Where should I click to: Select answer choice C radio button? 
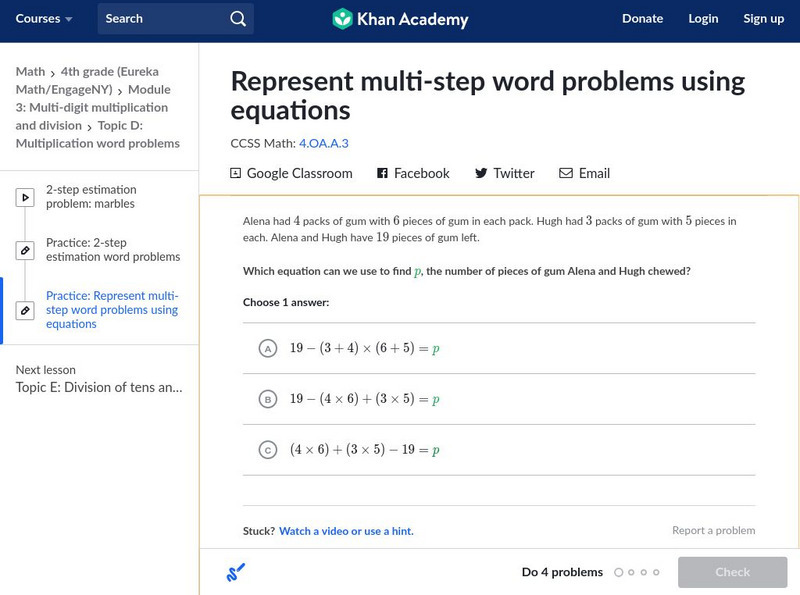pos(267,451)
